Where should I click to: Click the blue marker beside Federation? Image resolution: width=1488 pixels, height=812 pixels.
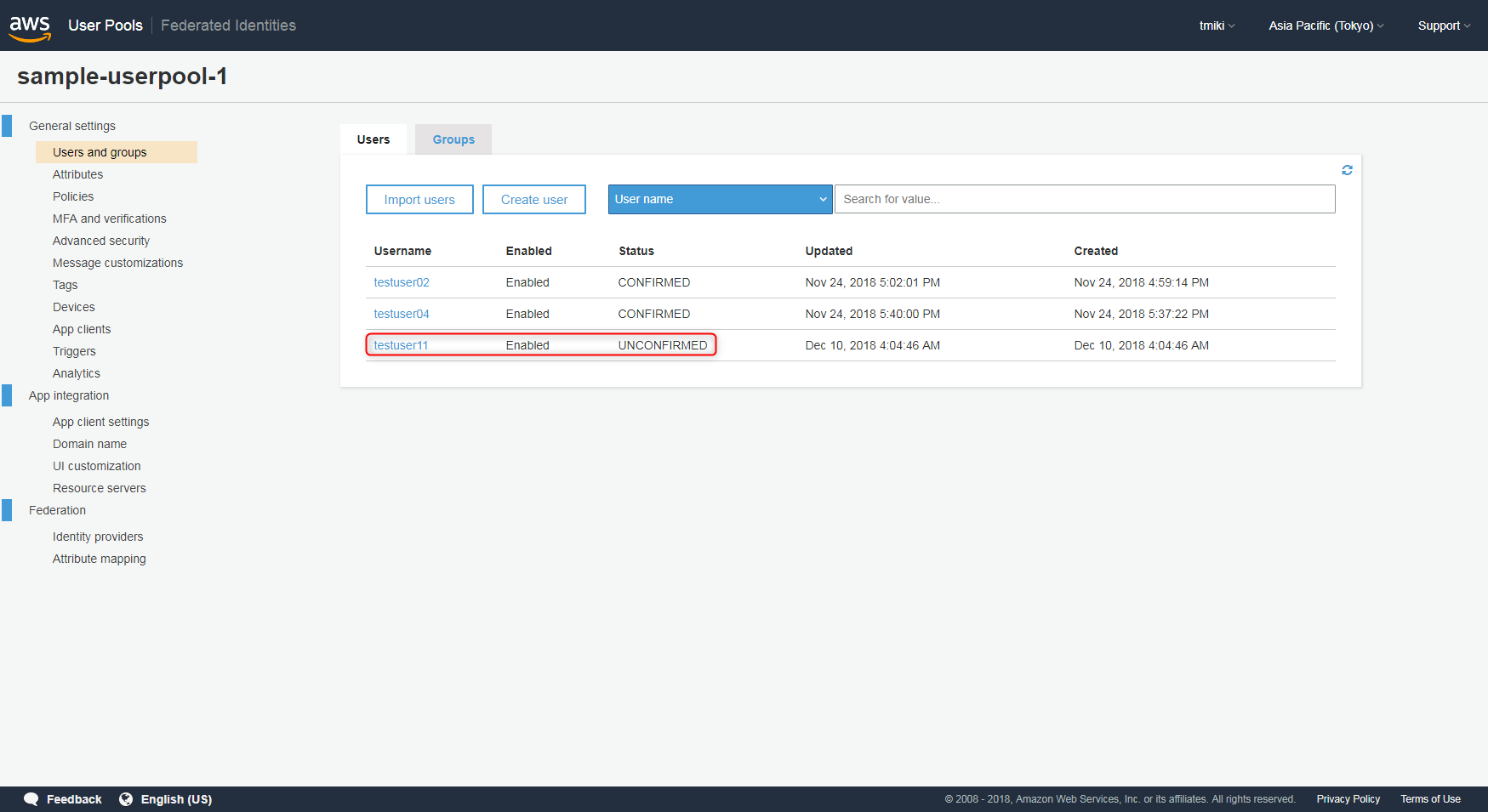point(7,509)
